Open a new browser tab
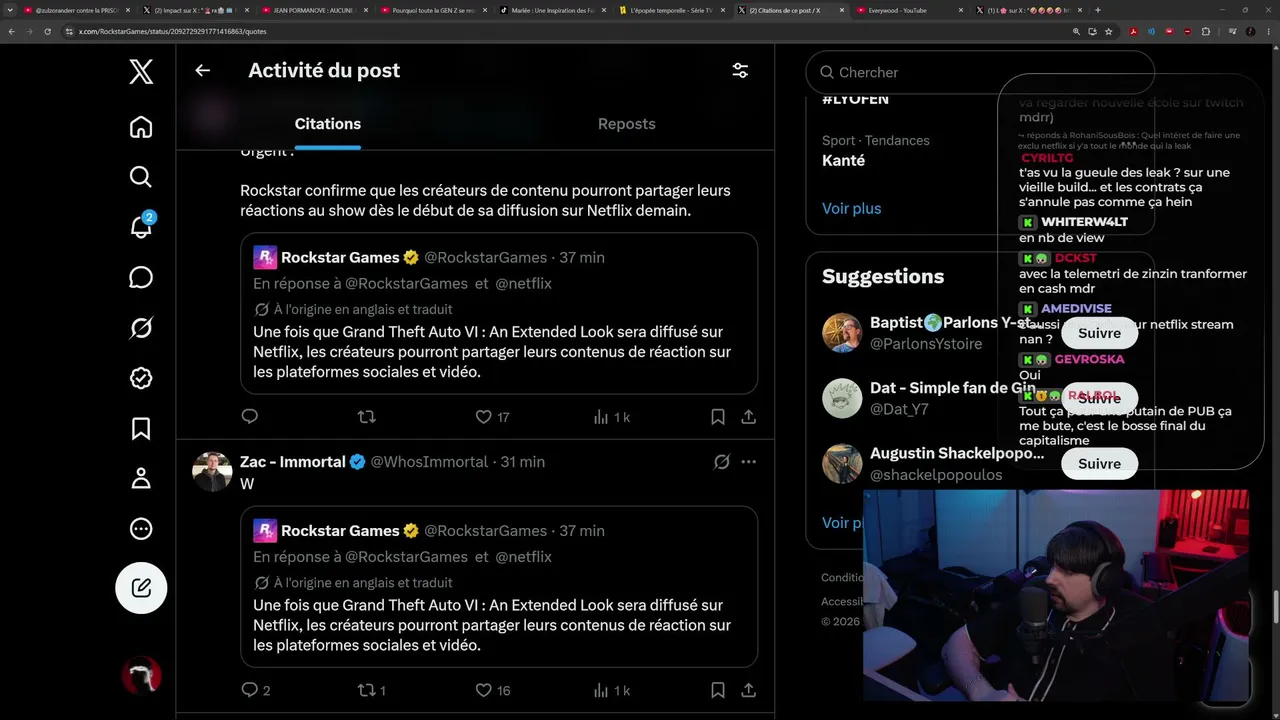 1098,10
